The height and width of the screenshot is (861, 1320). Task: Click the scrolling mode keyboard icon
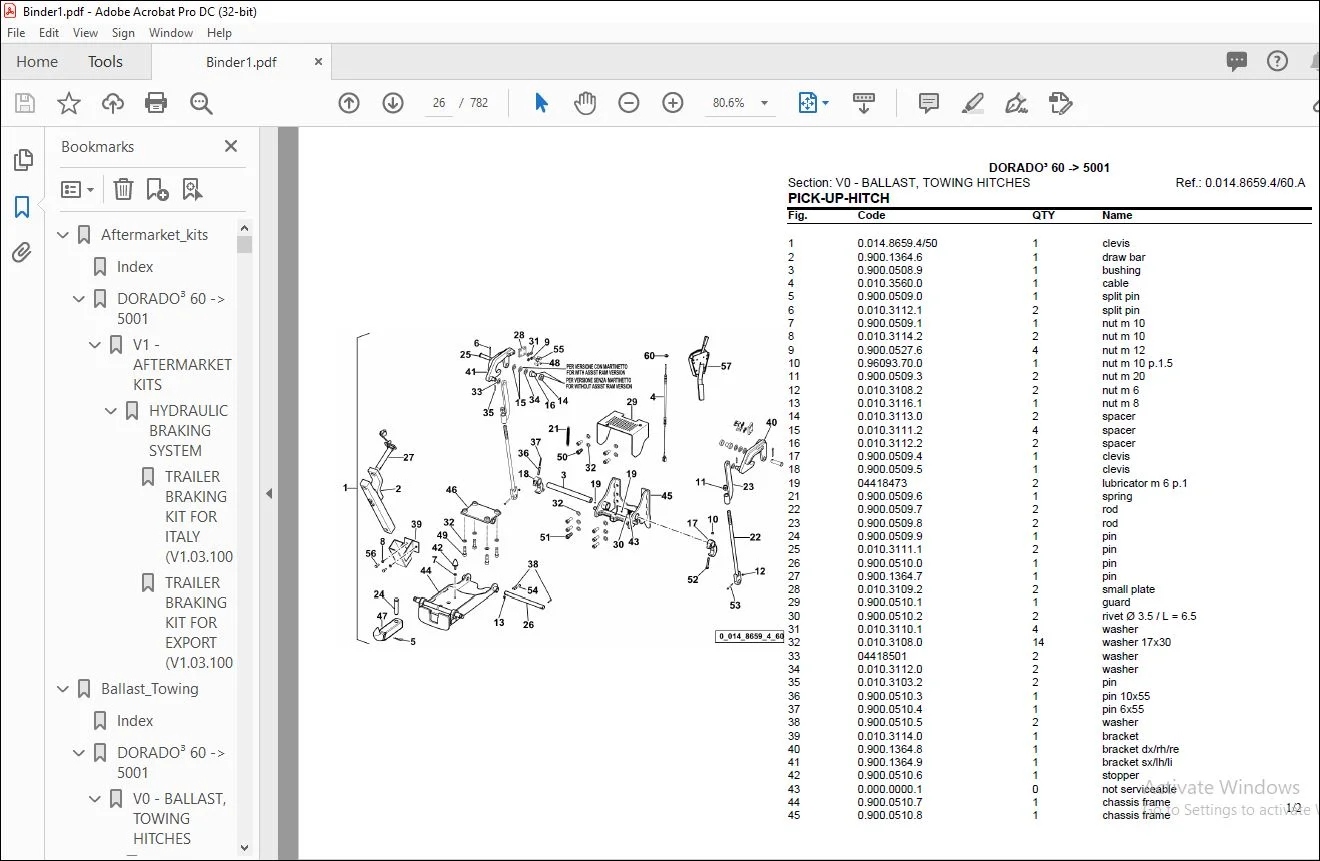864,103
